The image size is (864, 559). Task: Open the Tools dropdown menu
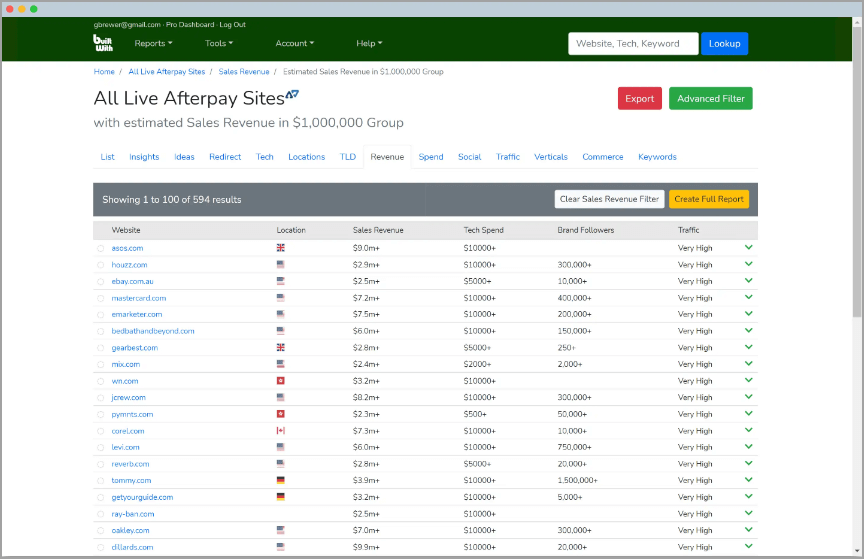point(219,43)
